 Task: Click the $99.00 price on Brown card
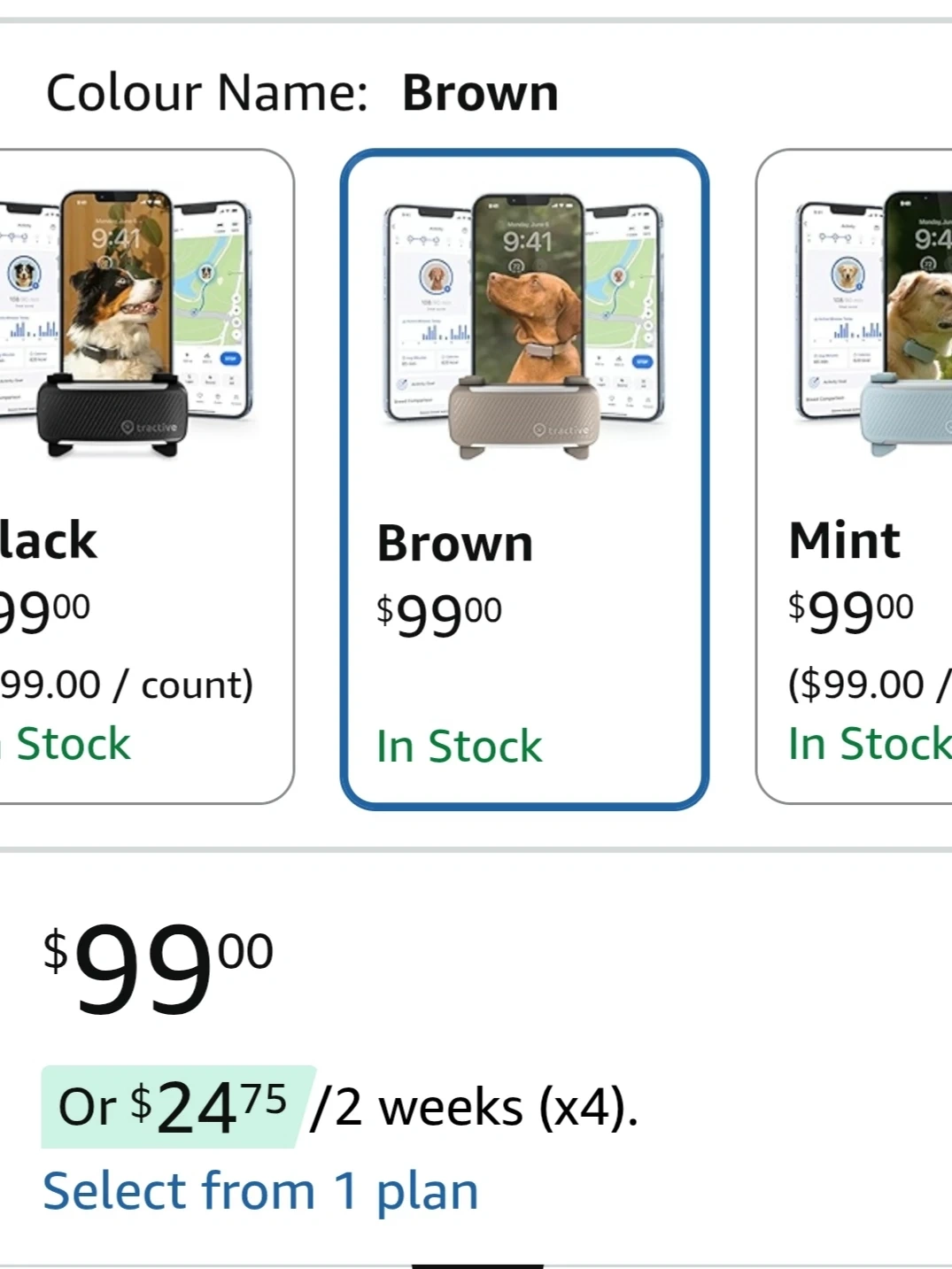(x=439, y=613)
